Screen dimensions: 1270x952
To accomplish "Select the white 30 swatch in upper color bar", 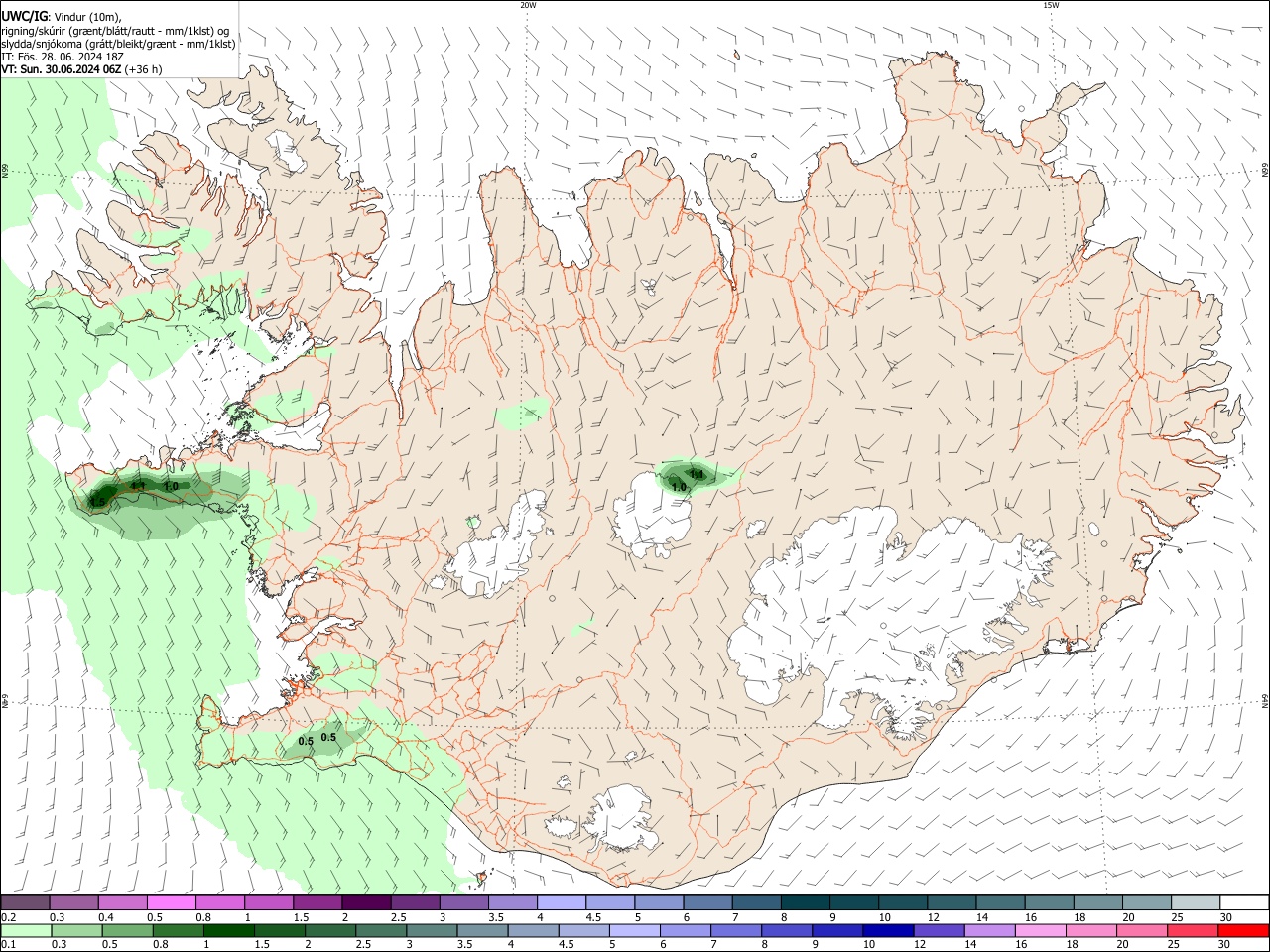I will pos(1244,903).
